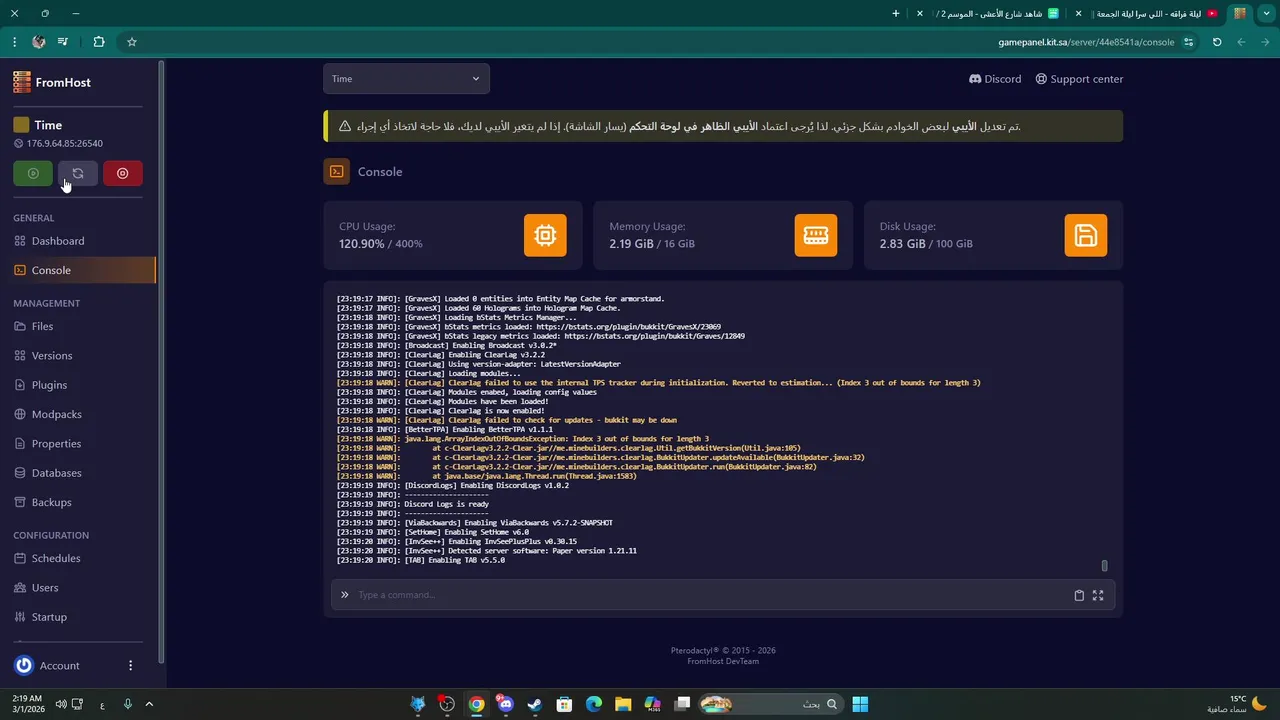1280x720 pixels.
Task: Open site information icon in address bar
Action: pos(1189,42)
